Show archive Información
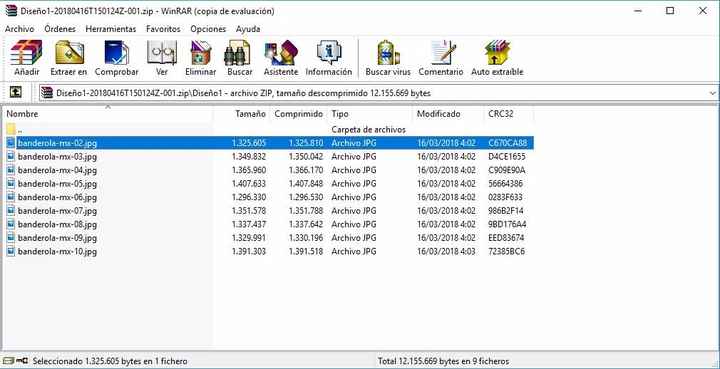This screenshot has width=720, height=369. (x=329, y=58)
